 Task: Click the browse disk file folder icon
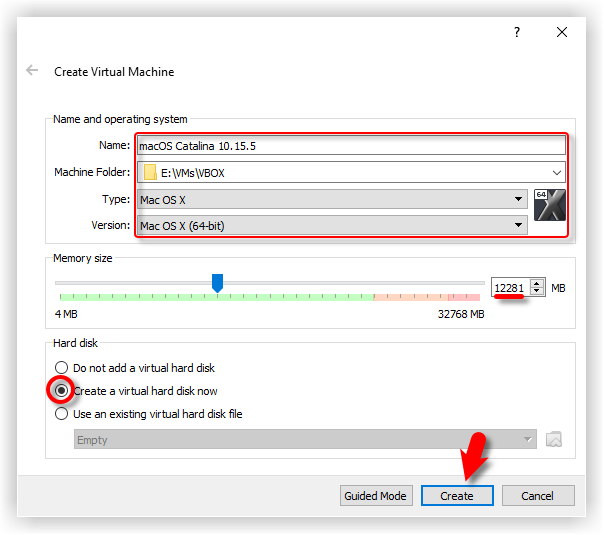pyautogui.click(x=553, y=440)
